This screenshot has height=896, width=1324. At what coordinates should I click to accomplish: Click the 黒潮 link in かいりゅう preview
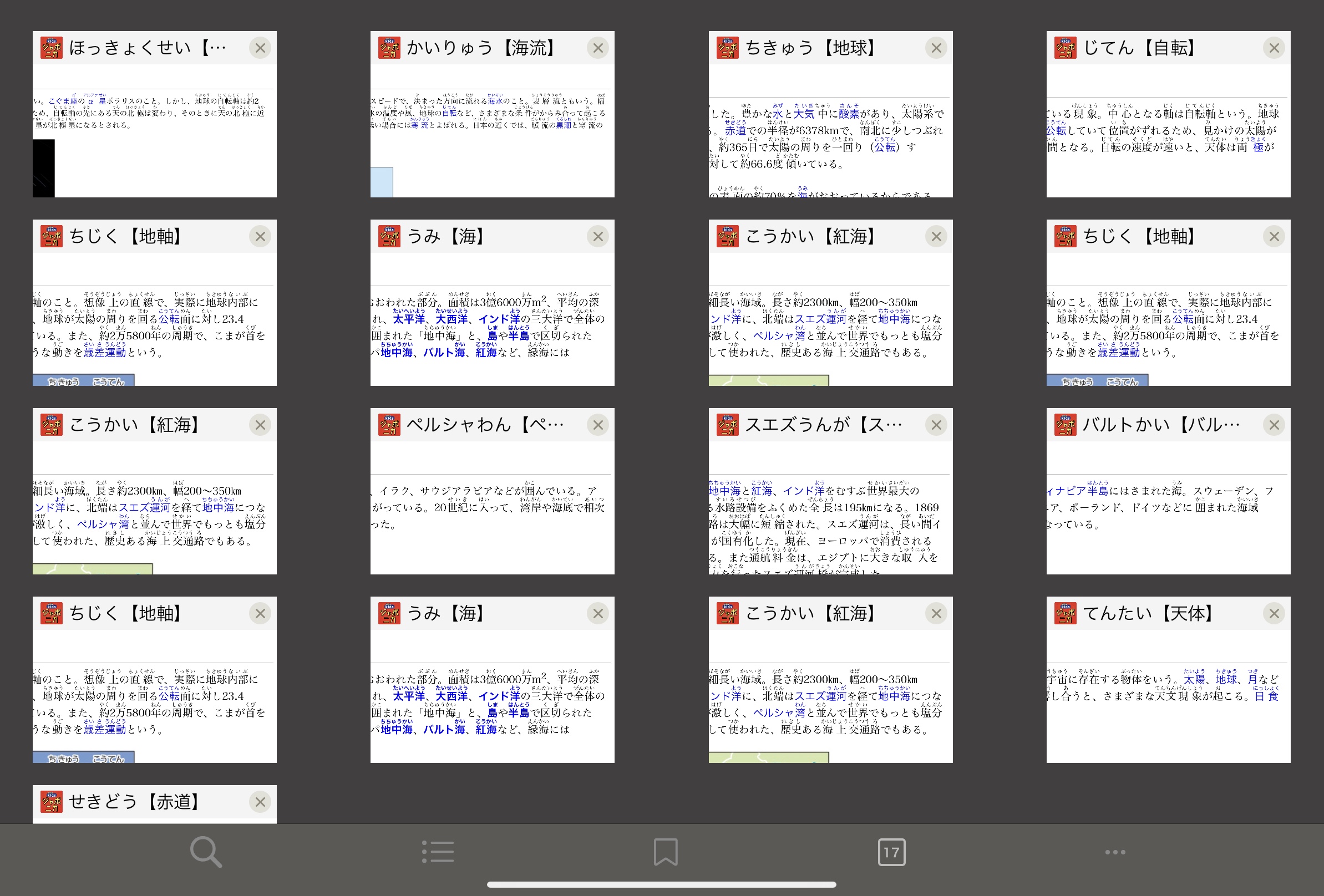pyautogui.click(x=564, y=125)
